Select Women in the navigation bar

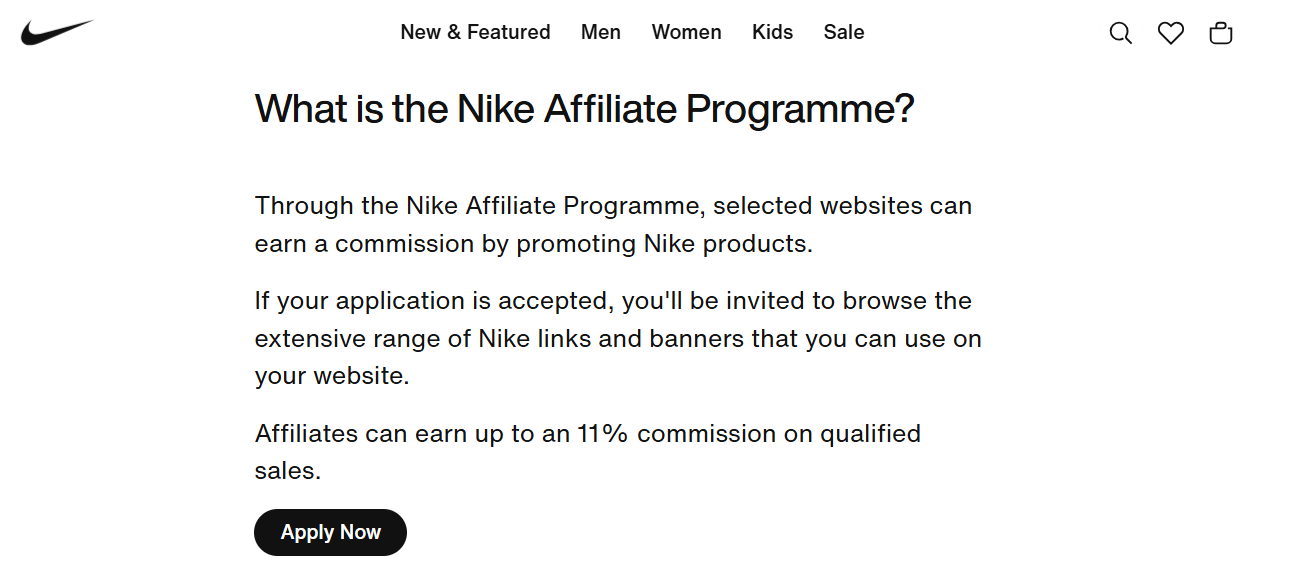[686, 32]
